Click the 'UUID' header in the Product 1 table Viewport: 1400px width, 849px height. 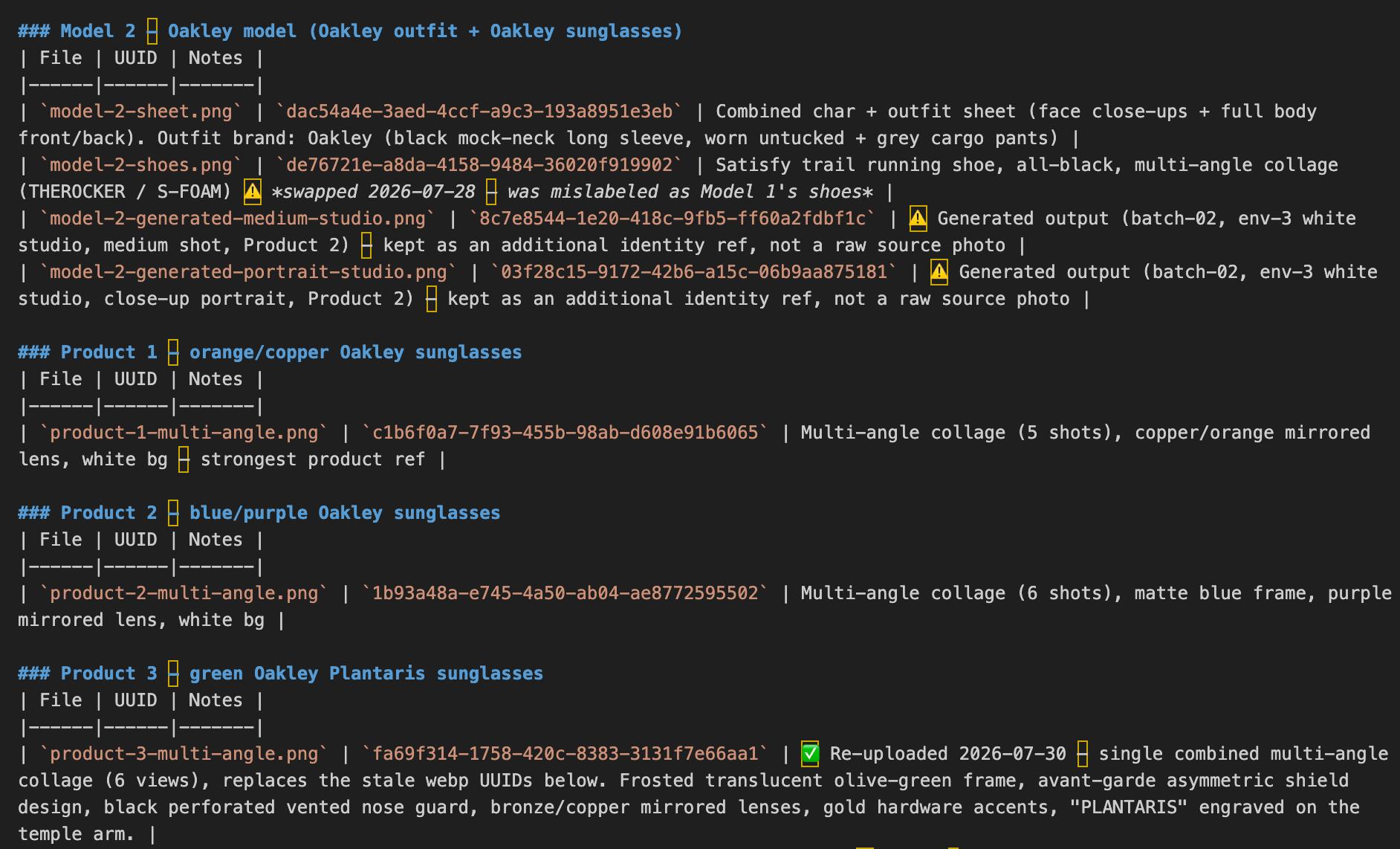point(136,379)
